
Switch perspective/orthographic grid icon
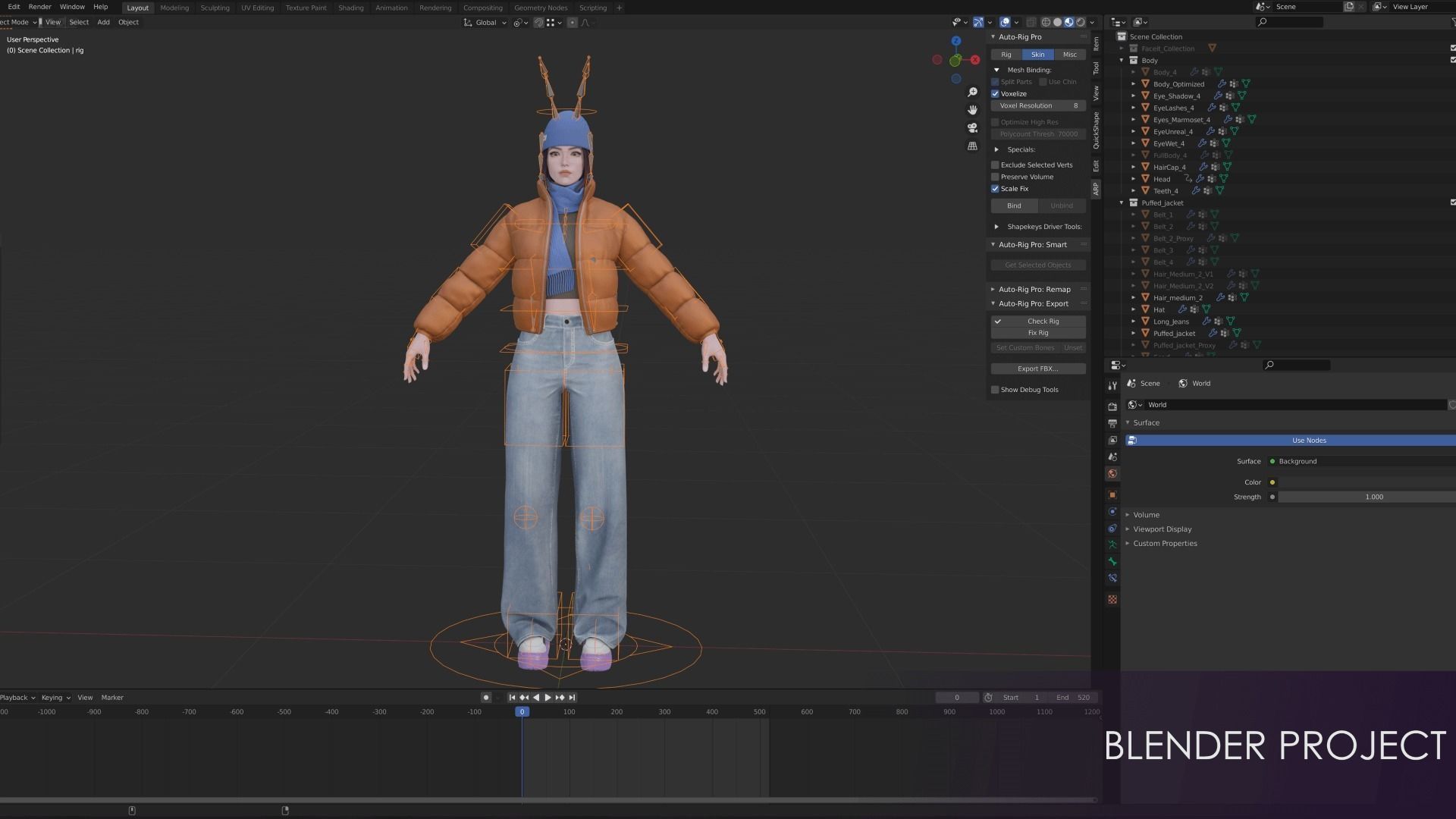tap(972, 146)
